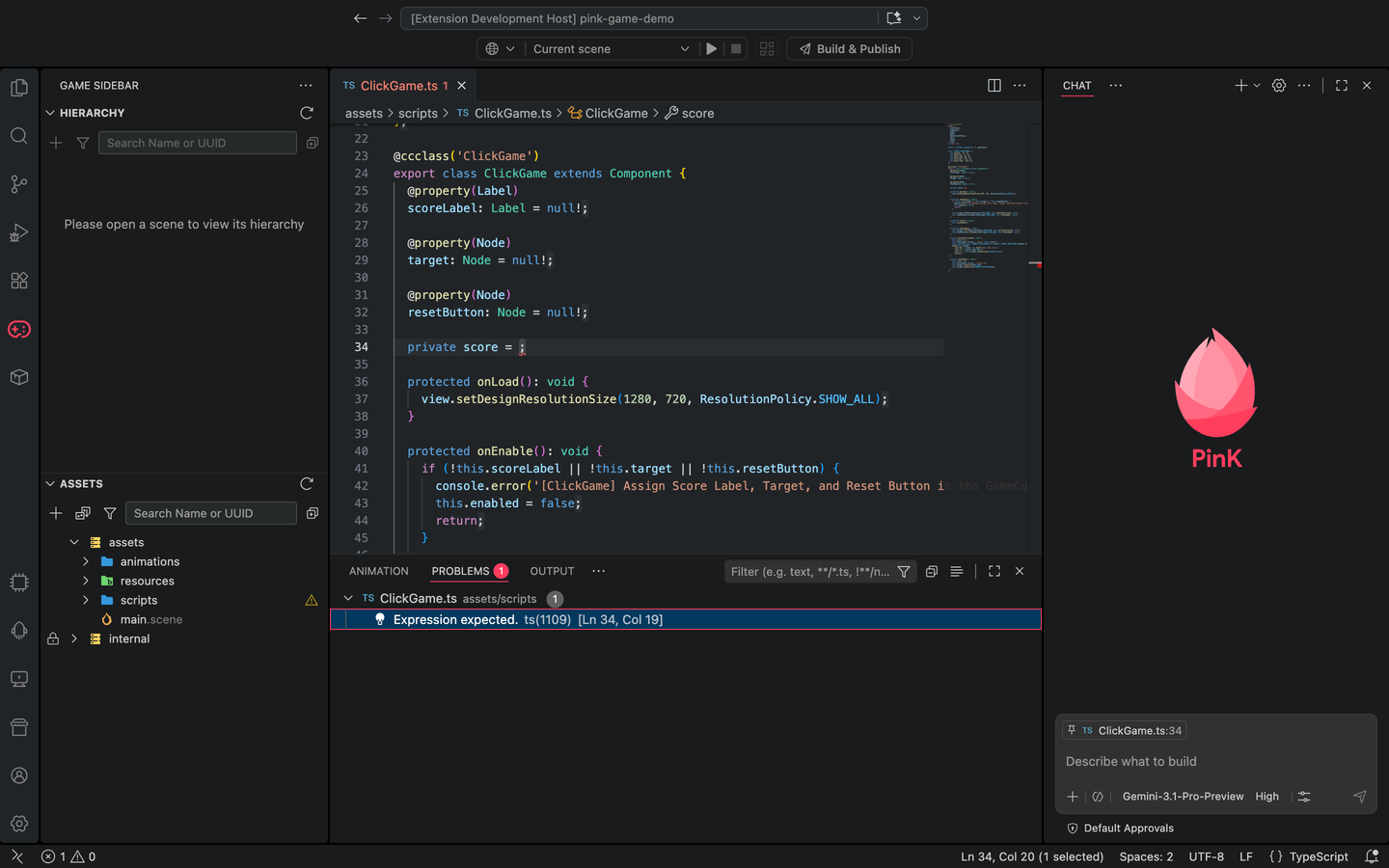This screenshot has width=1389, height=868.
Task: Play the current scene preview
Action: pos(711,49)
